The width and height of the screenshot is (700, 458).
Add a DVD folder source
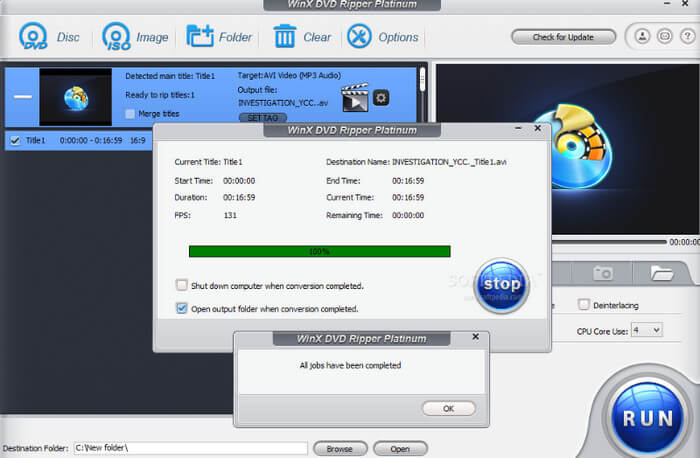point(219,37)
